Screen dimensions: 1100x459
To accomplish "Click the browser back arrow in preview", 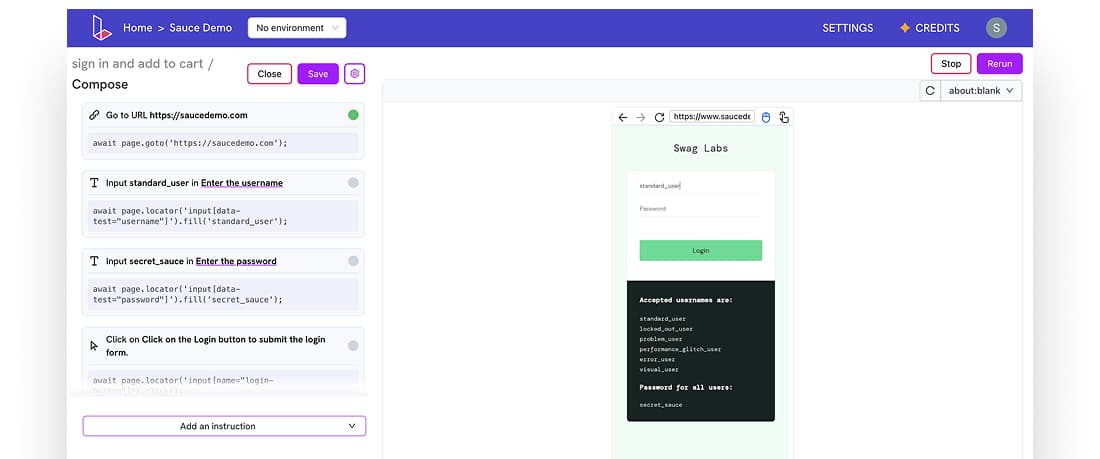I will click(x=623, y=117).
